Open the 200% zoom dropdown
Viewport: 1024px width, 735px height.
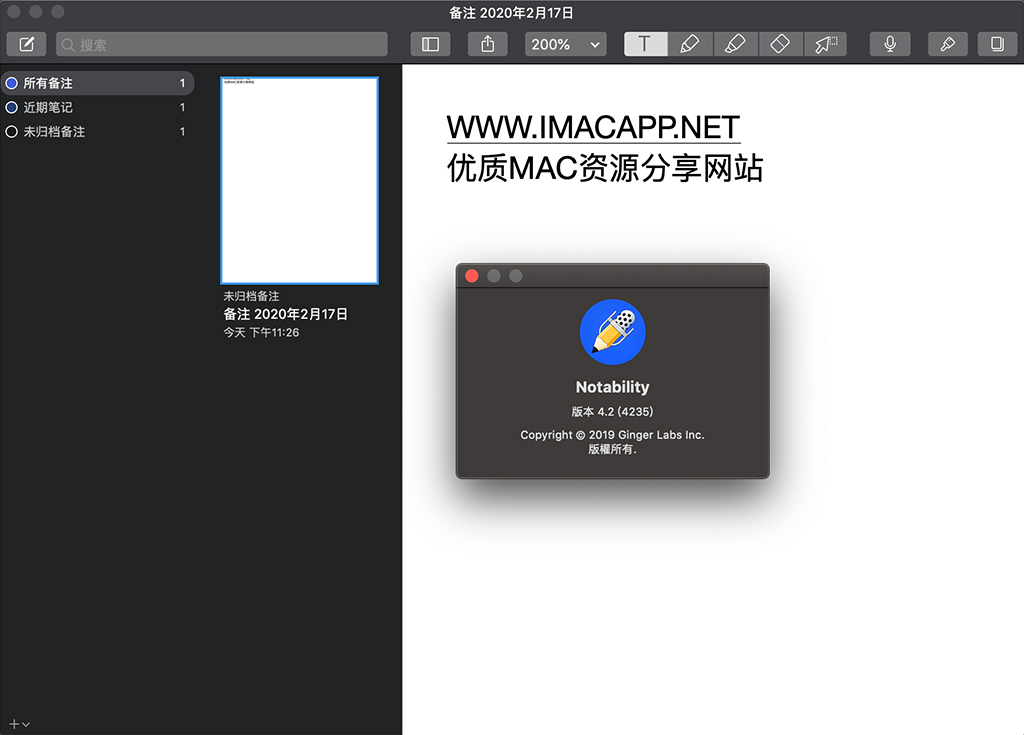(x=566, y=44)
